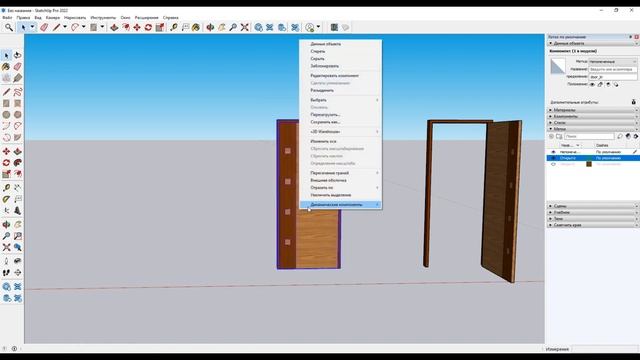The width and height of the screenshot is (640, 360).
Task: Select the Eraser tool in top toolbar
Action: (44, 27)
